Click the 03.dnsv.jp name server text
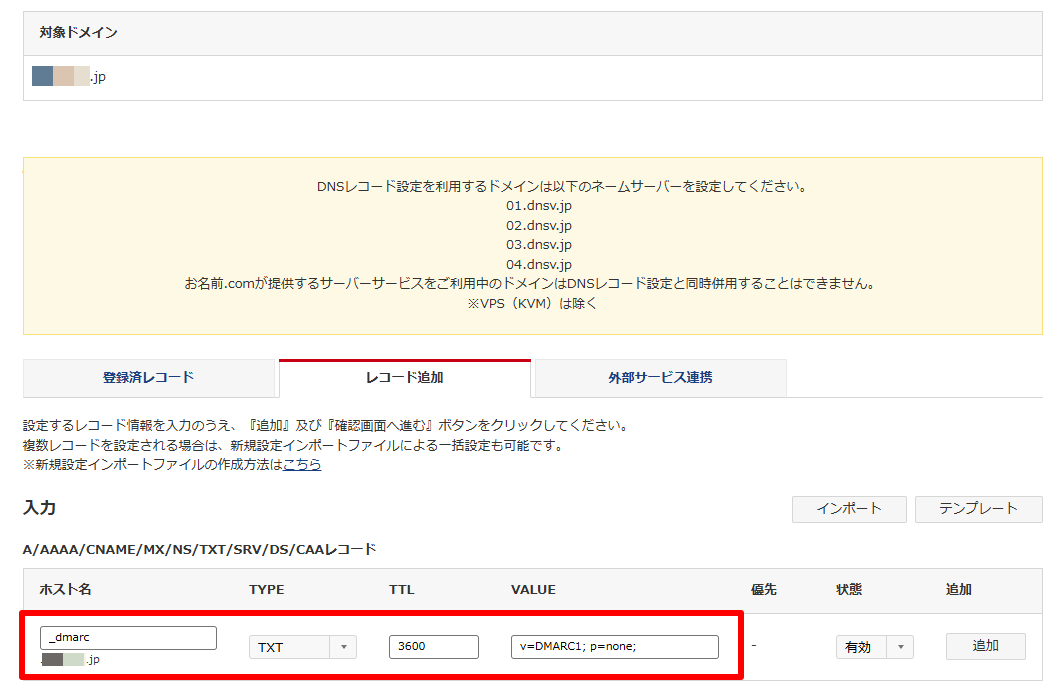This screenshot has width=1054, height=689. click(x=539, y=245)
